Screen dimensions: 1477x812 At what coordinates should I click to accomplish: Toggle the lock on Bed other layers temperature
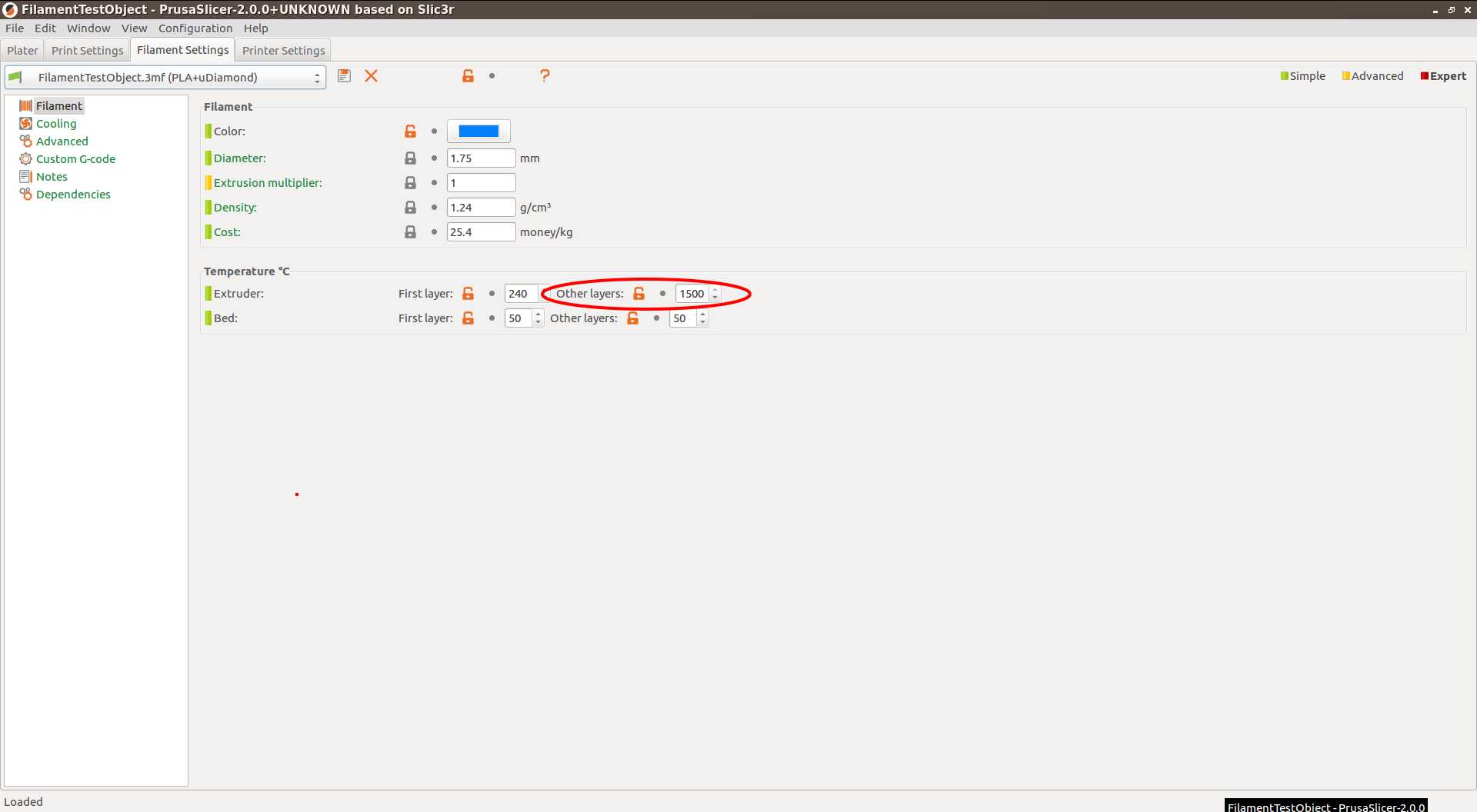tap(633, 318)
